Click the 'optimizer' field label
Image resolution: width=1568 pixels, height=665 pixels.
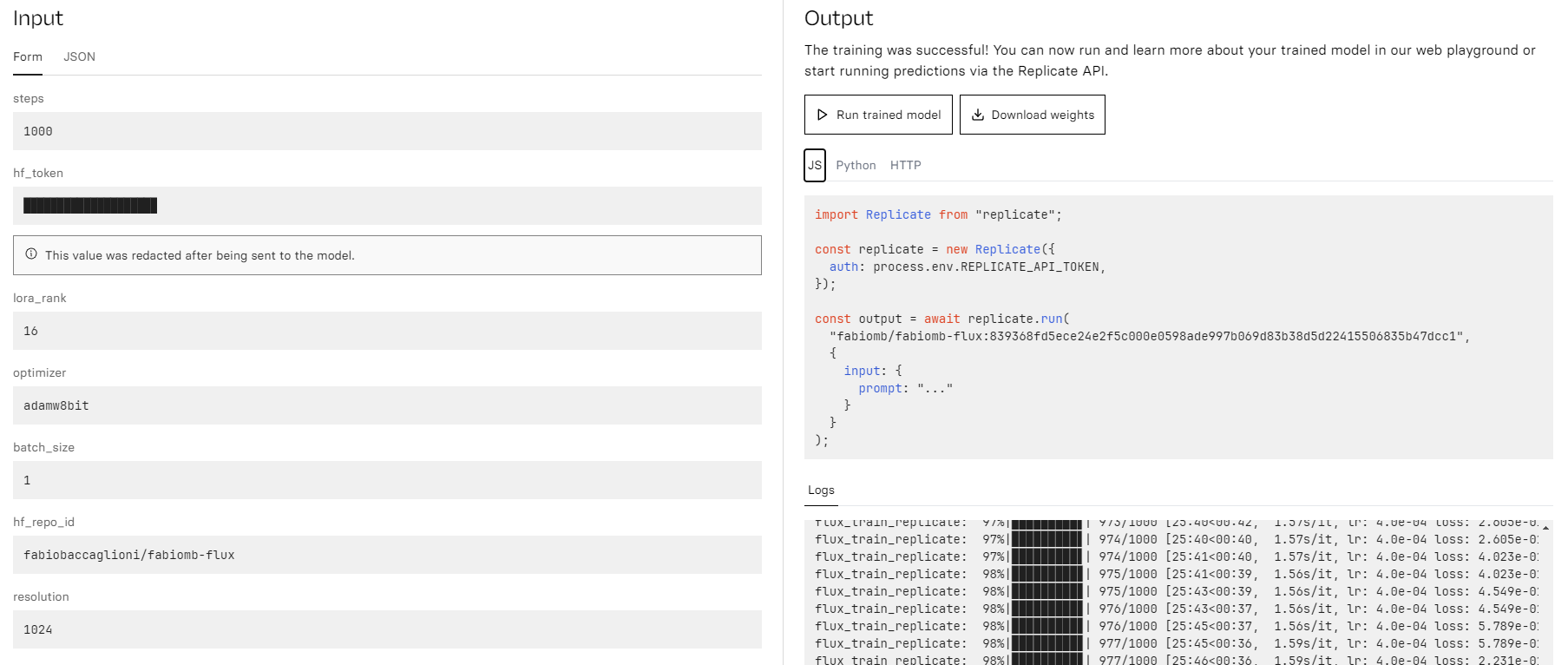(x=40, y=373)
